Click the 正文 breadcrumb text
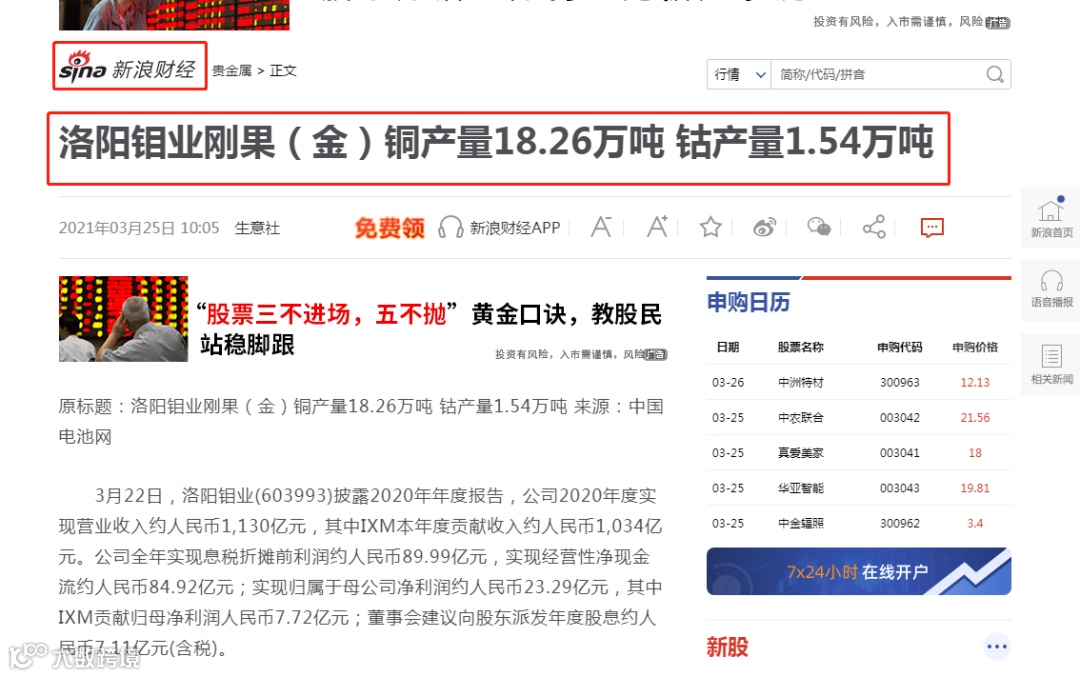The width and height of the screenshot is (1080, 677). click(x=283, y=70)
